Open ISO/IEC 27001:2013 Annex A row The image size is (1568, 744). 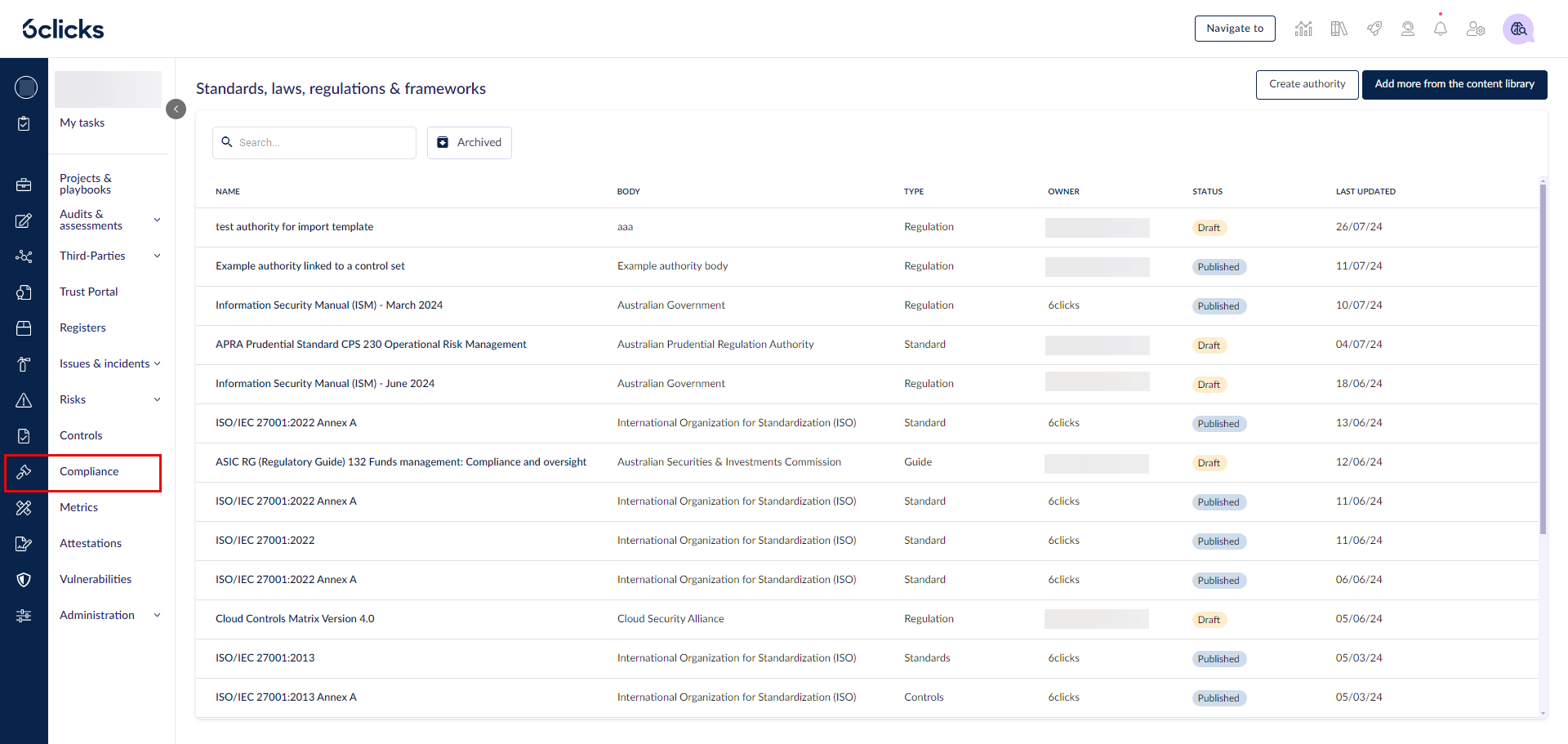(x=867, y=697)
